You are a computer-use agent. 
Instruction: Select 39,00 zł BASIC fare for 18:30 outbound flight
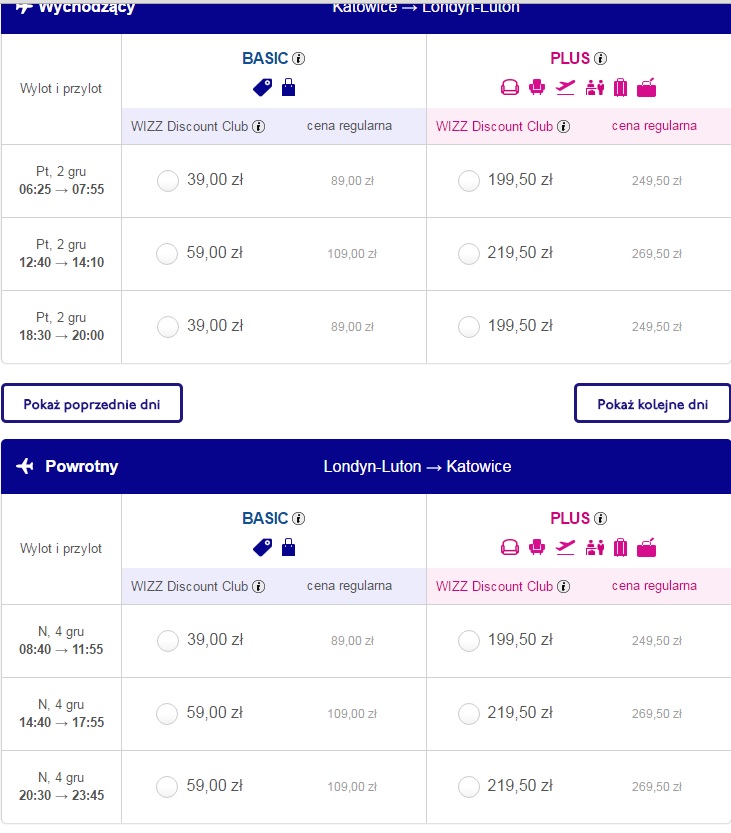[168, 327]
